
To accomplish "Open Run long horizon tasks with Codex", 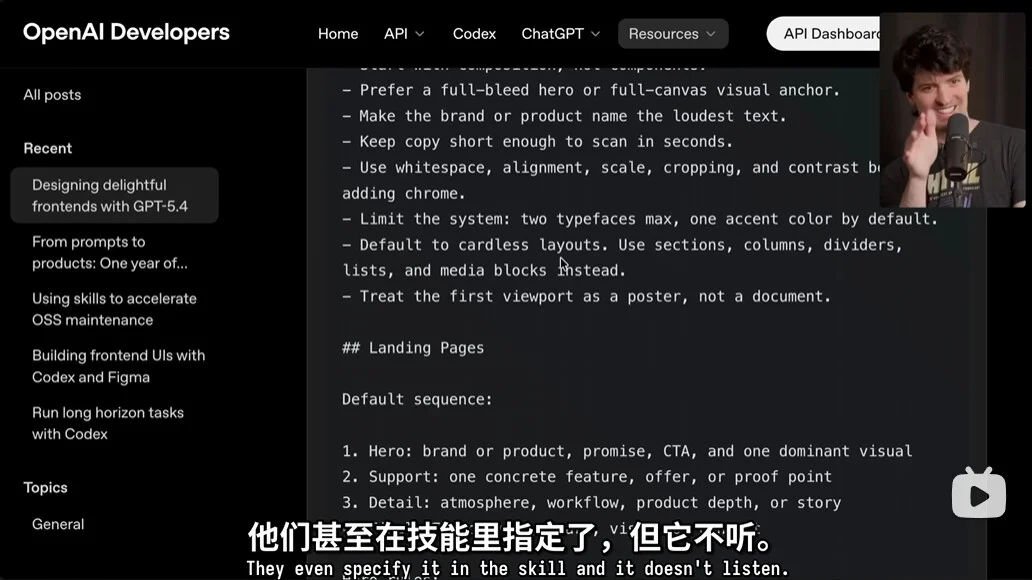I will (107, 423).
